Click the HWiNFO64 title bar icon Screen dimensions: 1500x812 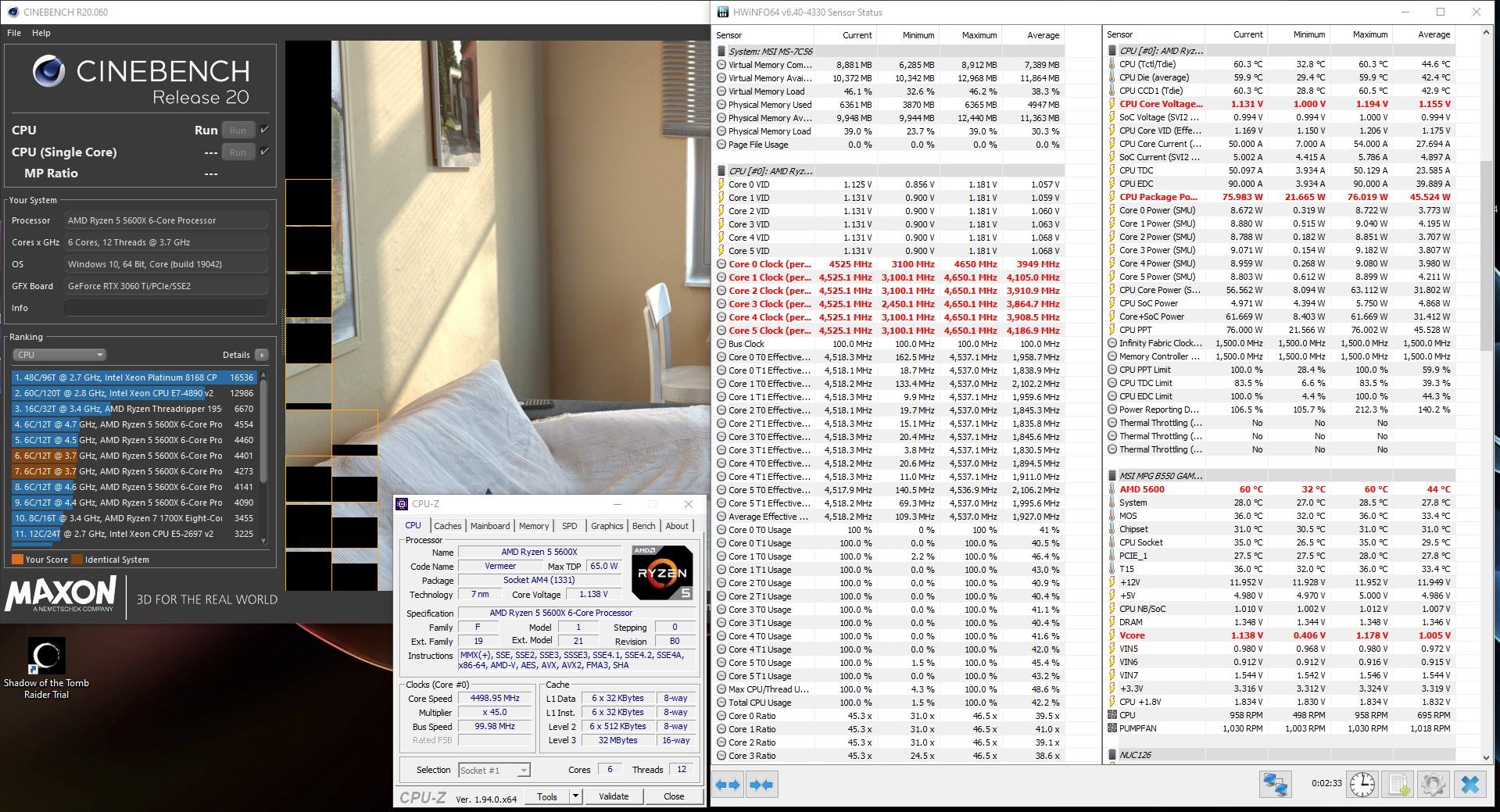[721, 12]
